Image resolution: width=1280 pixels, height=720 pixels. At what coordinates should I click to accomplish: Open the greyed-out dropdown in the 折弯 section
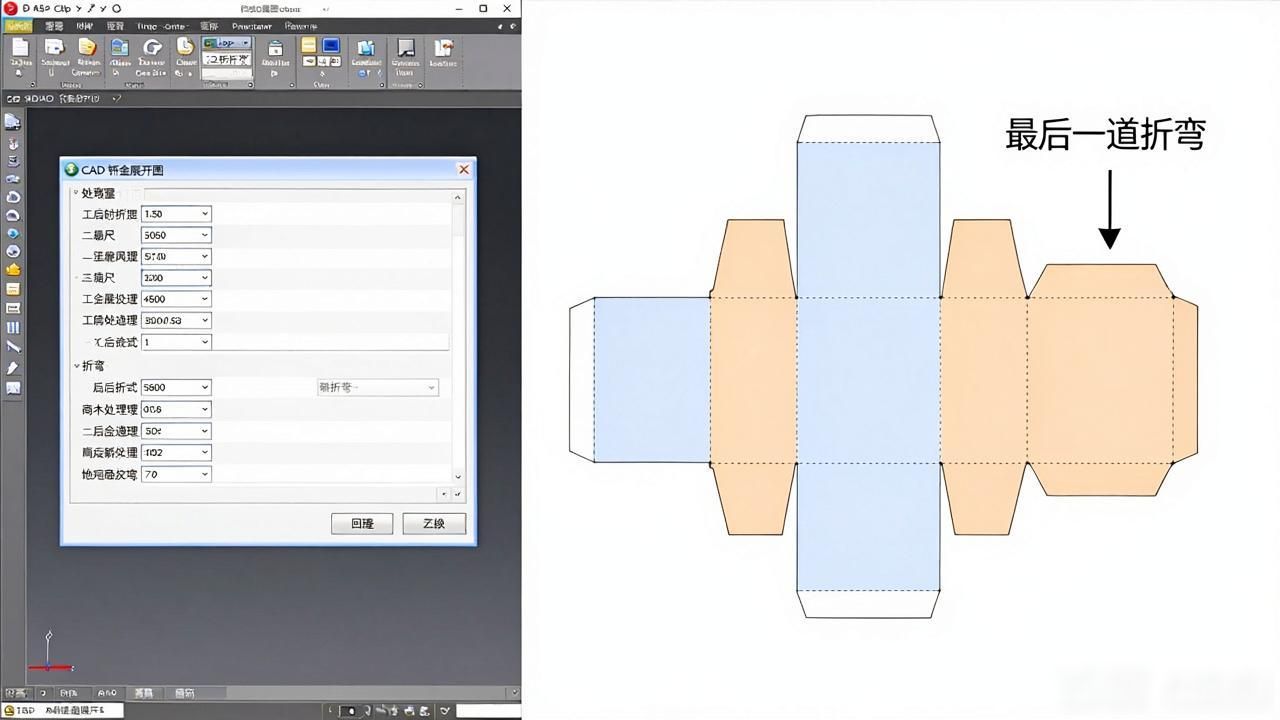377,387
